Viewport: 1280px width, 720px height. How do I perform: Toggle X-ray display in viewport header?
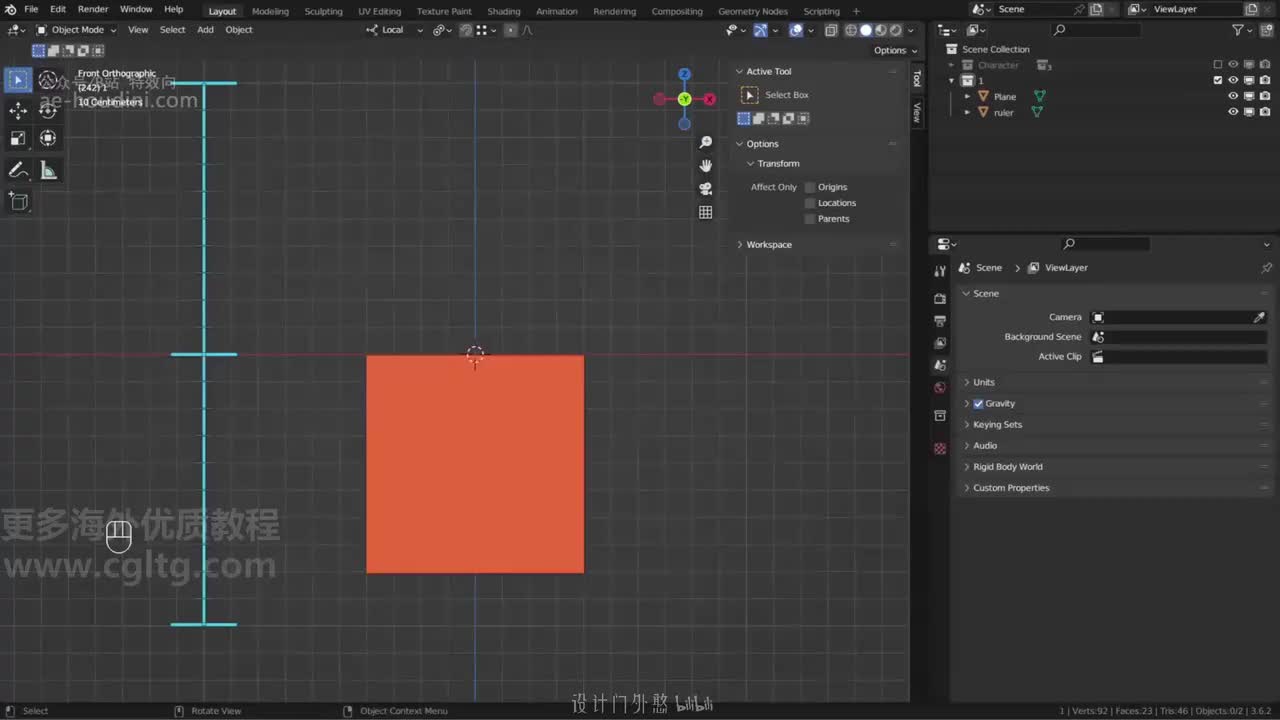831,30
